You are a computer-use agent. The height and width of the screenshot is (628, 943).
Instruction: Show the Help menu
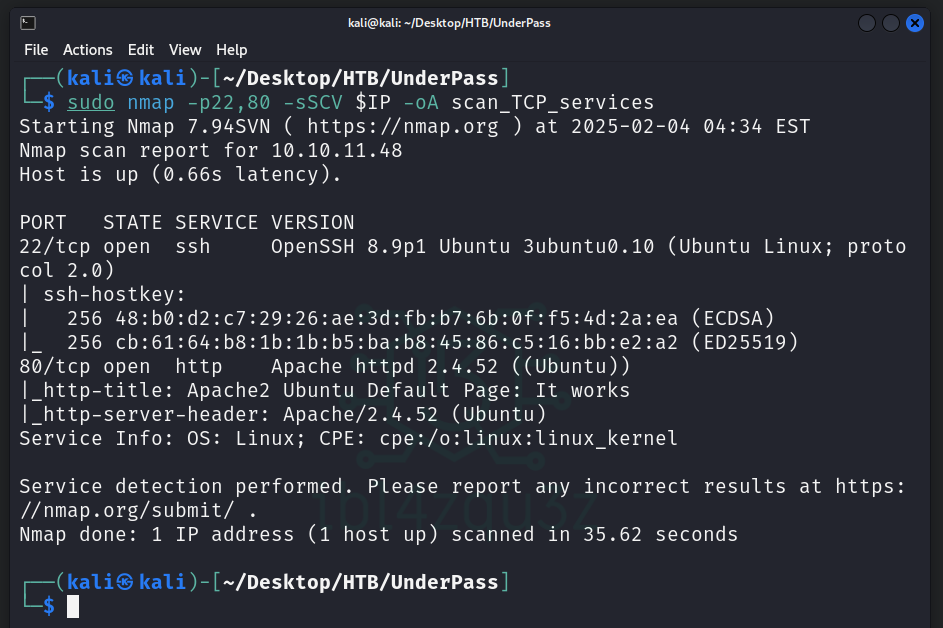point(231,50)
